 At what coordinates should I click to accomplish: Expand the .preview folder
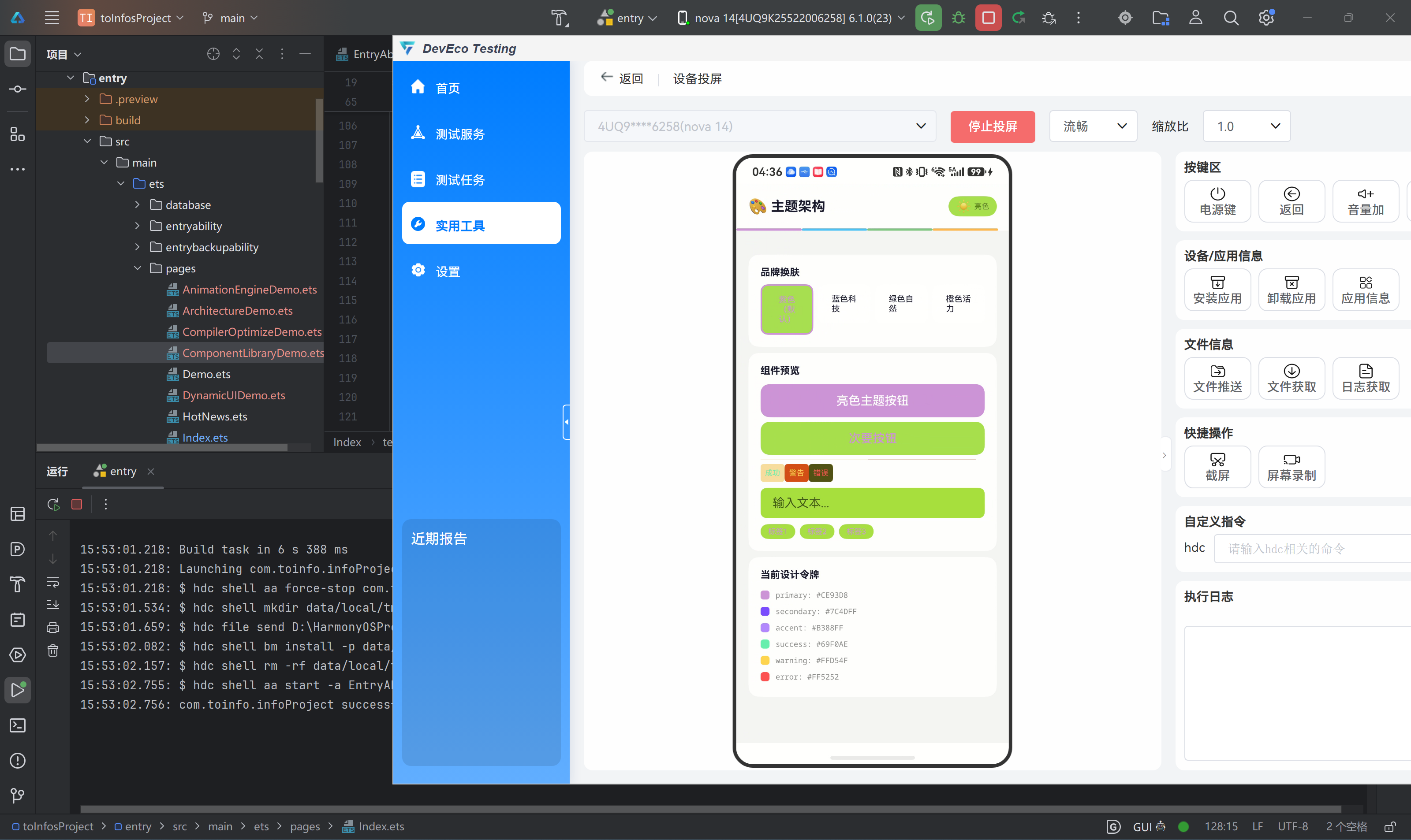point(86,99)
